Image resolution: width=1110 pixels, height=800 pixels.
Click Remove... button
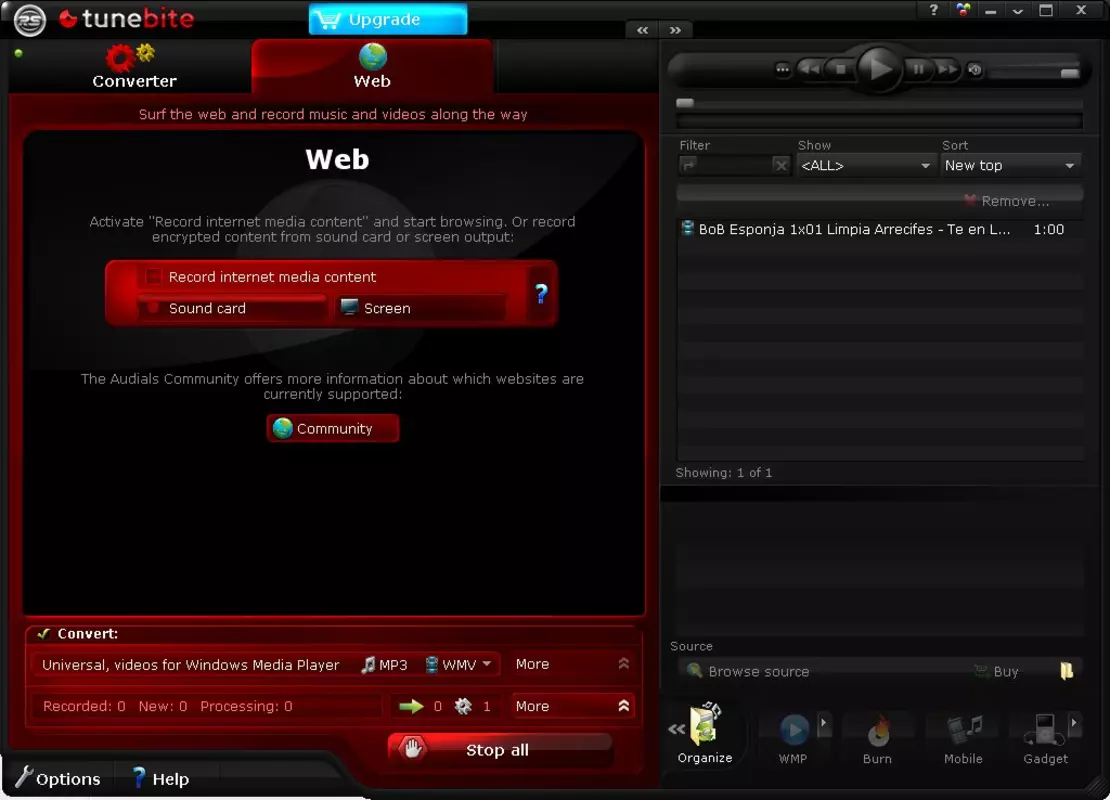coord(1005,200)
